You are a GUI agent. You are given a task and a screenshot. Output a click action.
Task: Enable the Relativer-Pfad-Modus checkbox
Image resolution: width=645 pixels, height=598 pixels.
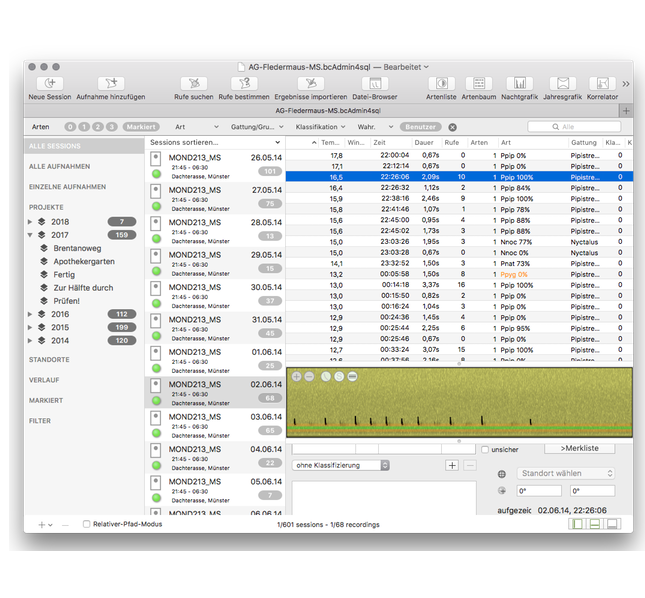87,523
